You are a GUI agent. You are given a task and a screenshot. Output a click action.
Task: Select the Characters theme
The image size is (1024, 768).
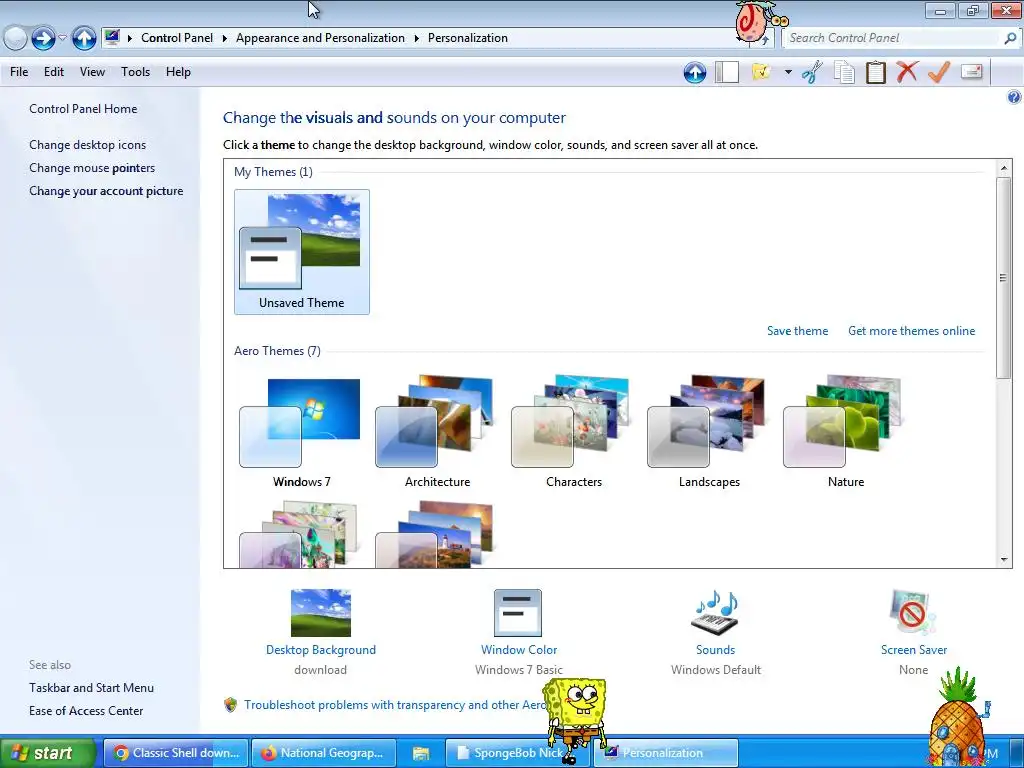click(573, 431)
